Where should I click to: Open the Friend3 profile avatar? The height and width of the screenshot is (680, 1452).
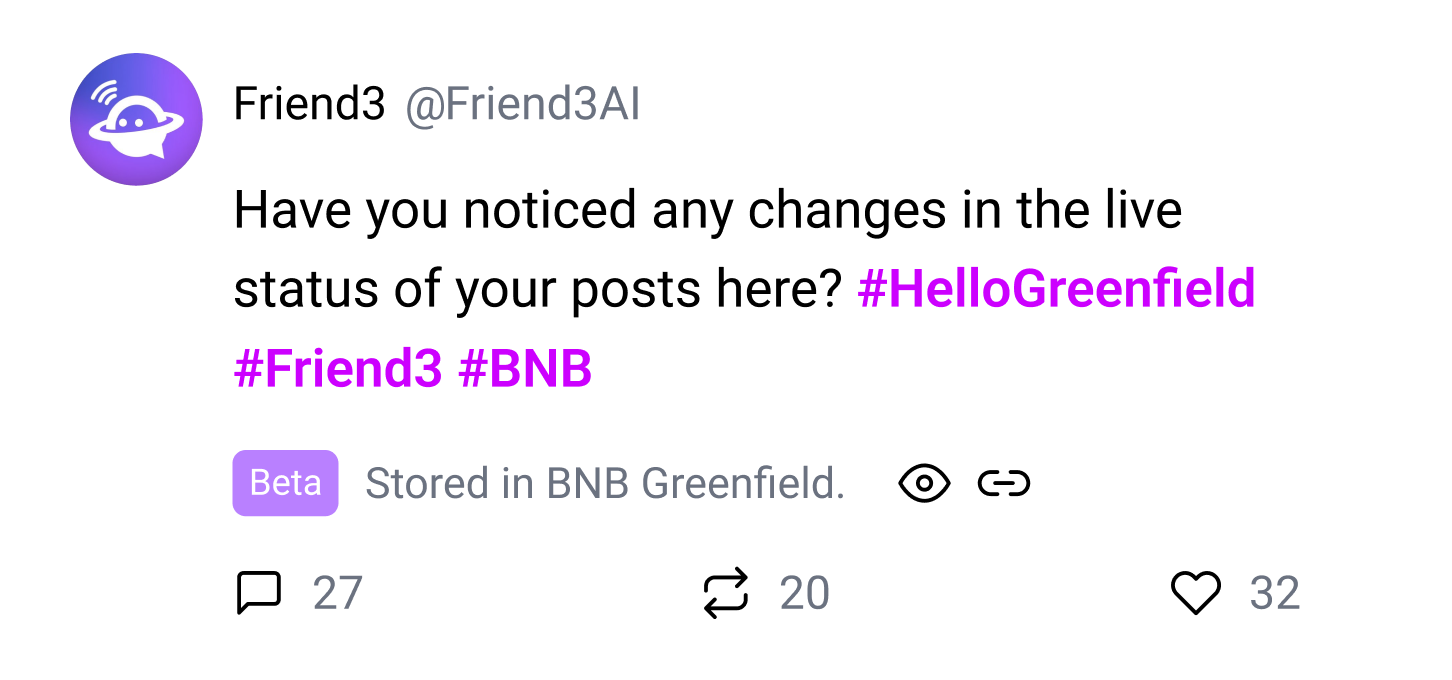point(136,119)
